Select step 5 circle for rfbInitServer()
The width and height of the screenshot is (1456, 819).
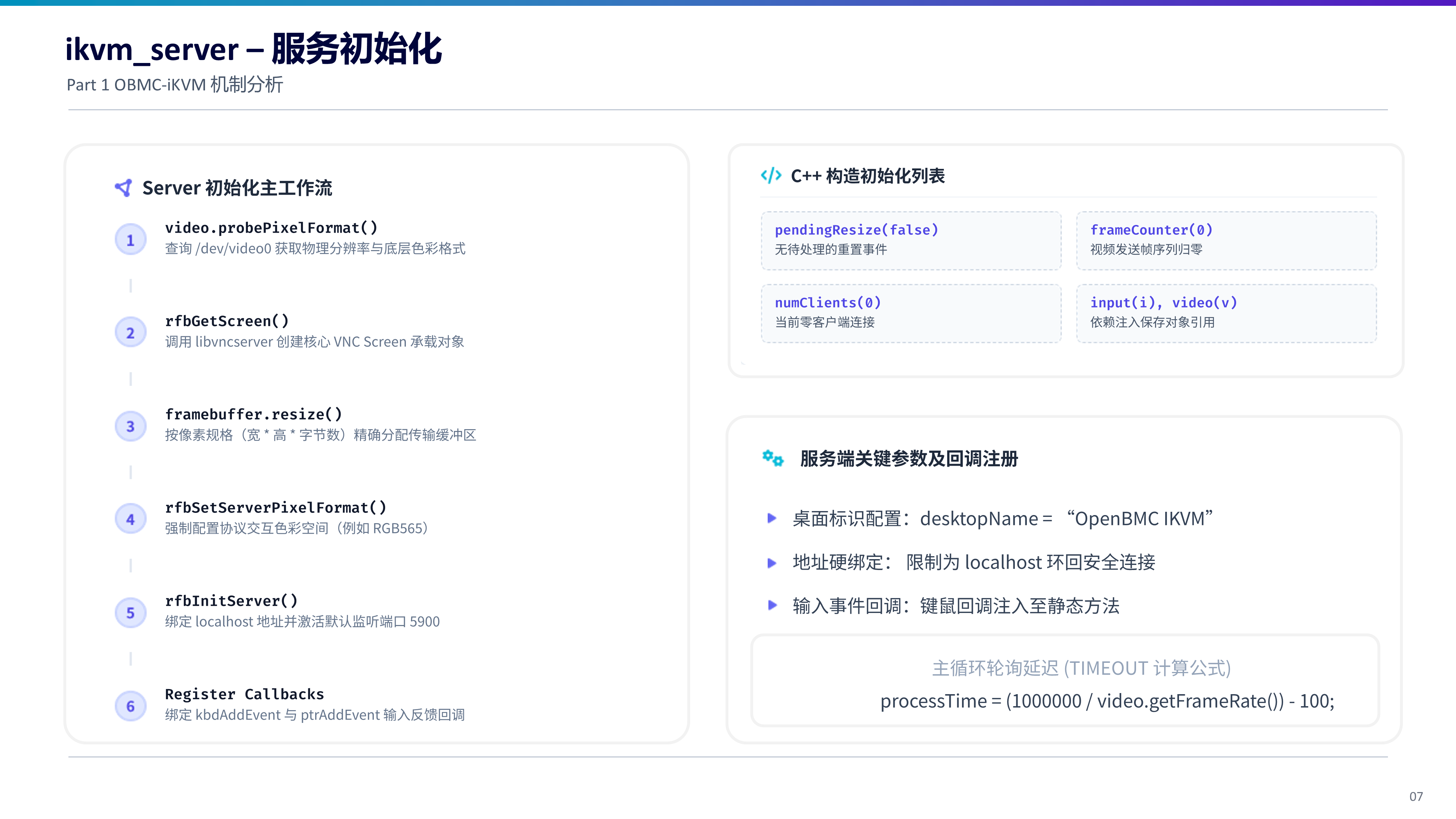(131, 613)
